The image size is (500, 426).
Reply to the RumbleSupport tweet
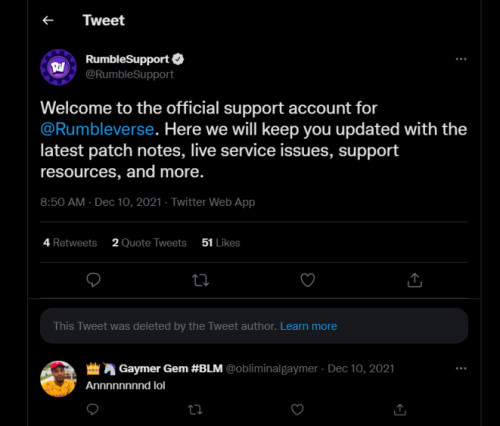pos(93,280)
